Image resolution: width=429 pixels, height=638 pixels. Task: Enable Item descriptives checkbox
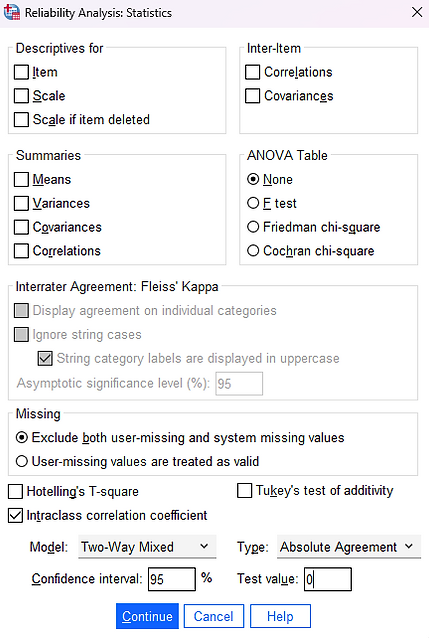pyautogui.click(x=22, y=72)
